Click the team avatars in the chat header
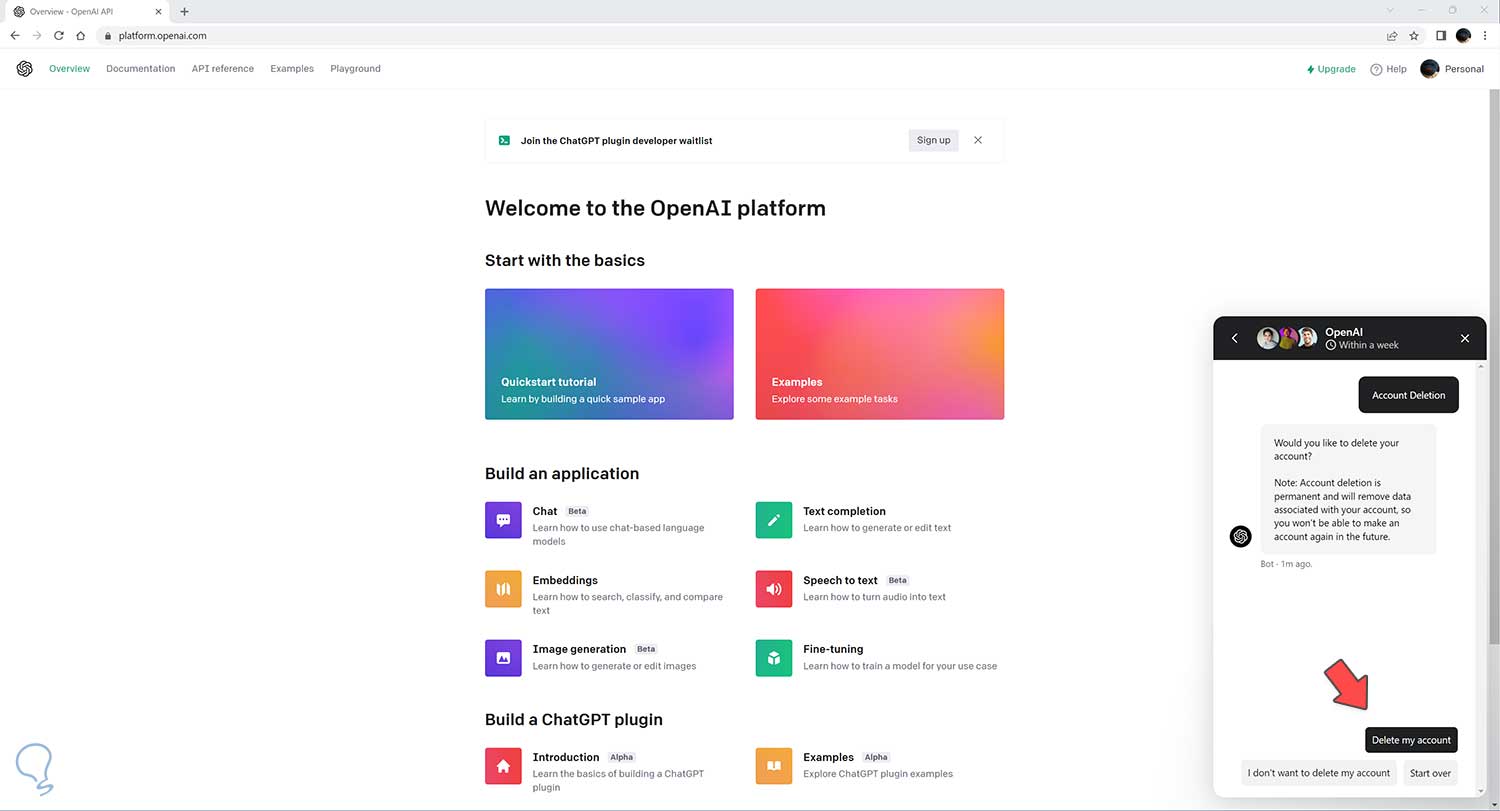The width and height of the screenshot is (1500, 811). pos(1287,338)
